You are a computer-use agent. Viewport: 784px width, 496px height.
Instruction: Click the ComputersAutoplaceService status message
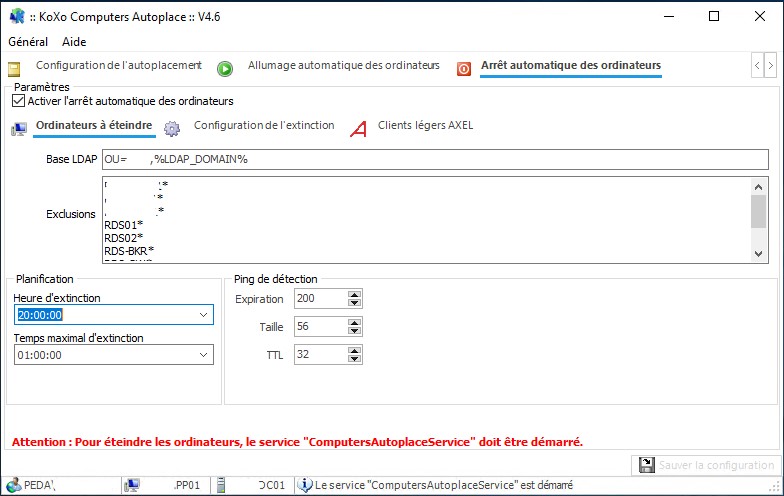click(x=444, y=485)
